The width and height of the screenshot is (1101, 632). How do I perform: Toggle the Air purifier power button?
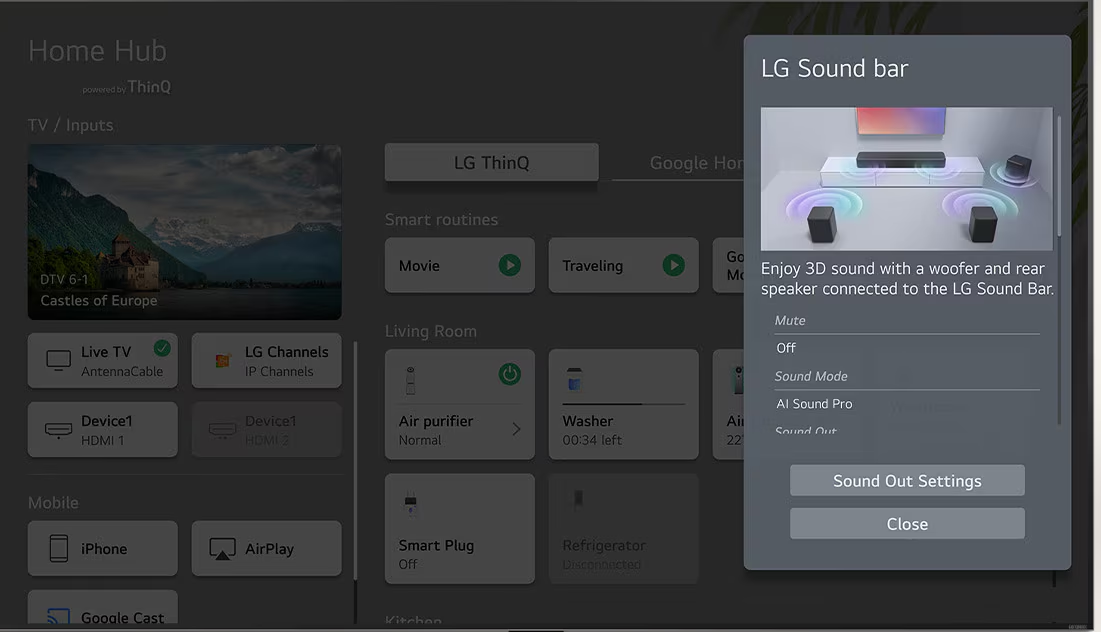(x=510, y=374)
